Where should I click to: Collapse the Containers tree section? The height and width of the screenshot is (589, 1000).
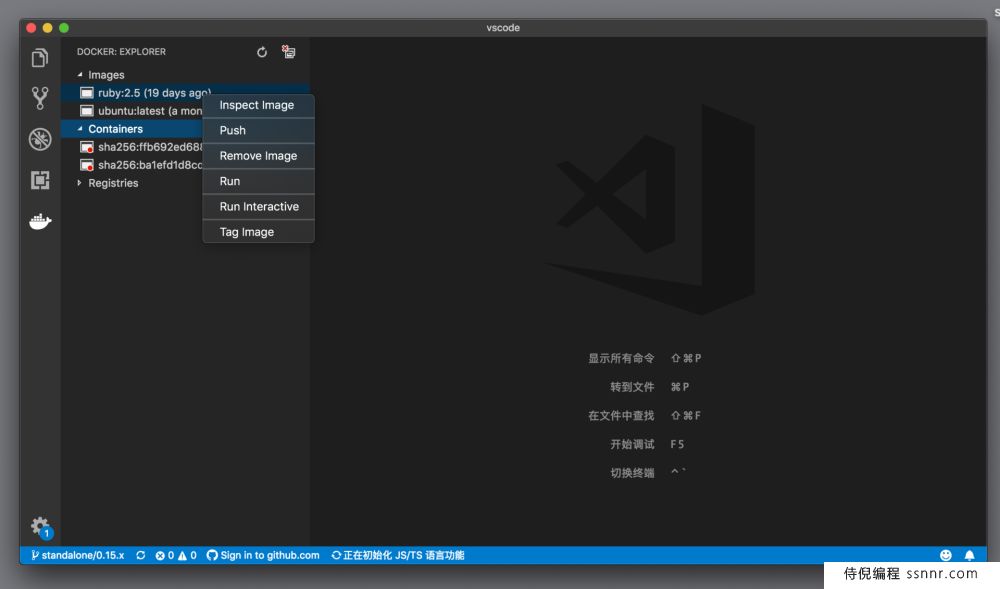(x=80, y=129)
